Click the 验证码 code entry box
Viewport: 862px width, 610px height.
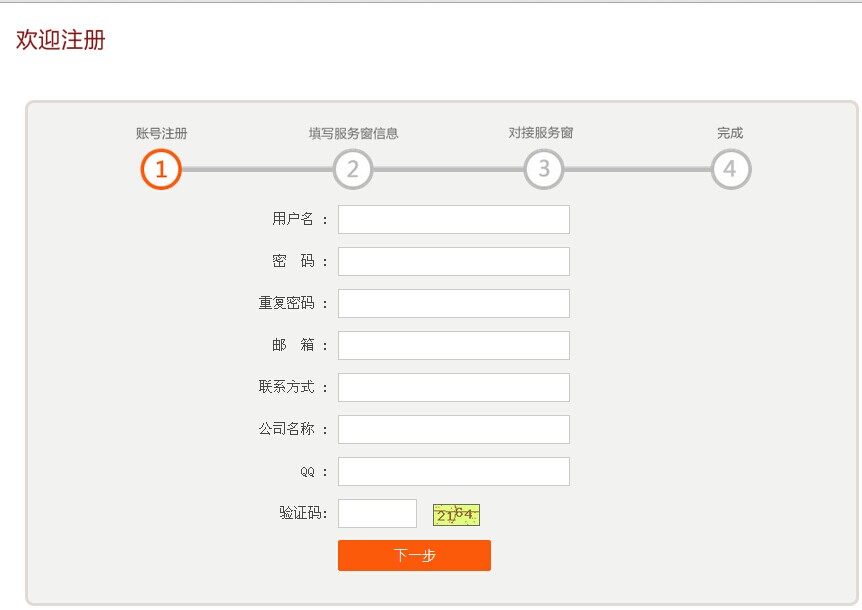[377, 514]
